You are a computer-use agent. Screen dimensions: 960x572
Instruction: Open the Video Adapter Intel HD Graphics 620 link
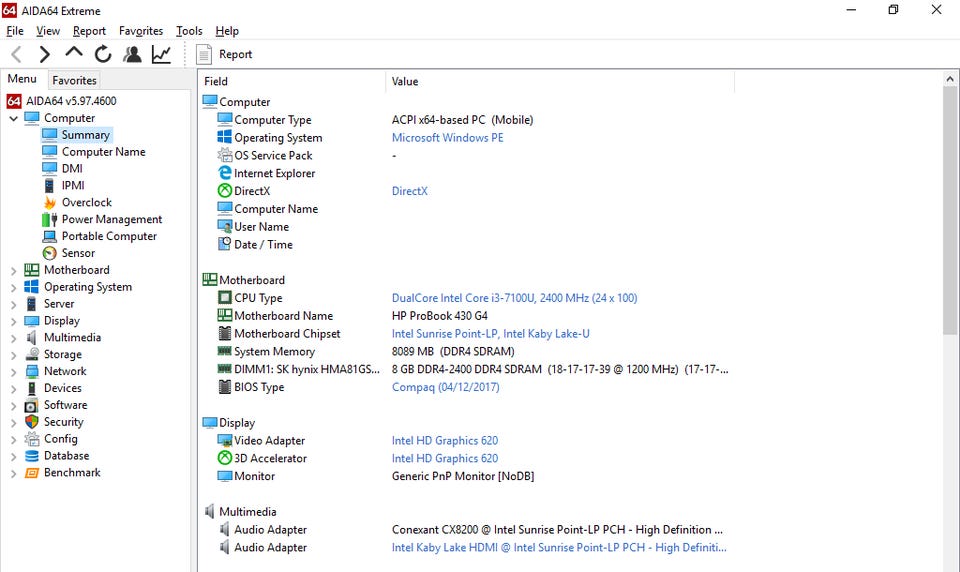pyautogui.click(x=444, y=440)
